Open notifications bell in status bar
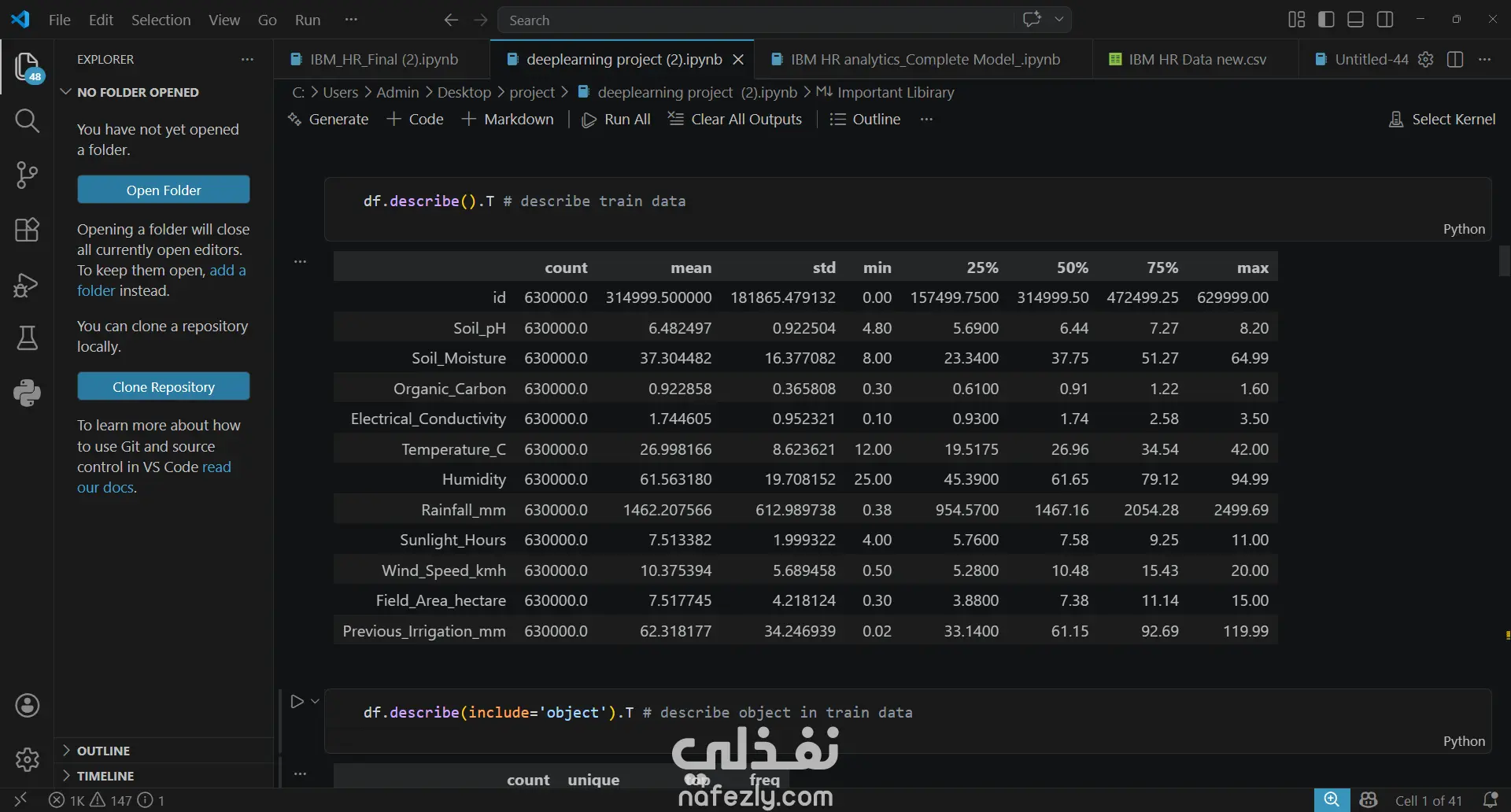The width and height of the screenshot is (1511, 812). [x=1490, y=800]
